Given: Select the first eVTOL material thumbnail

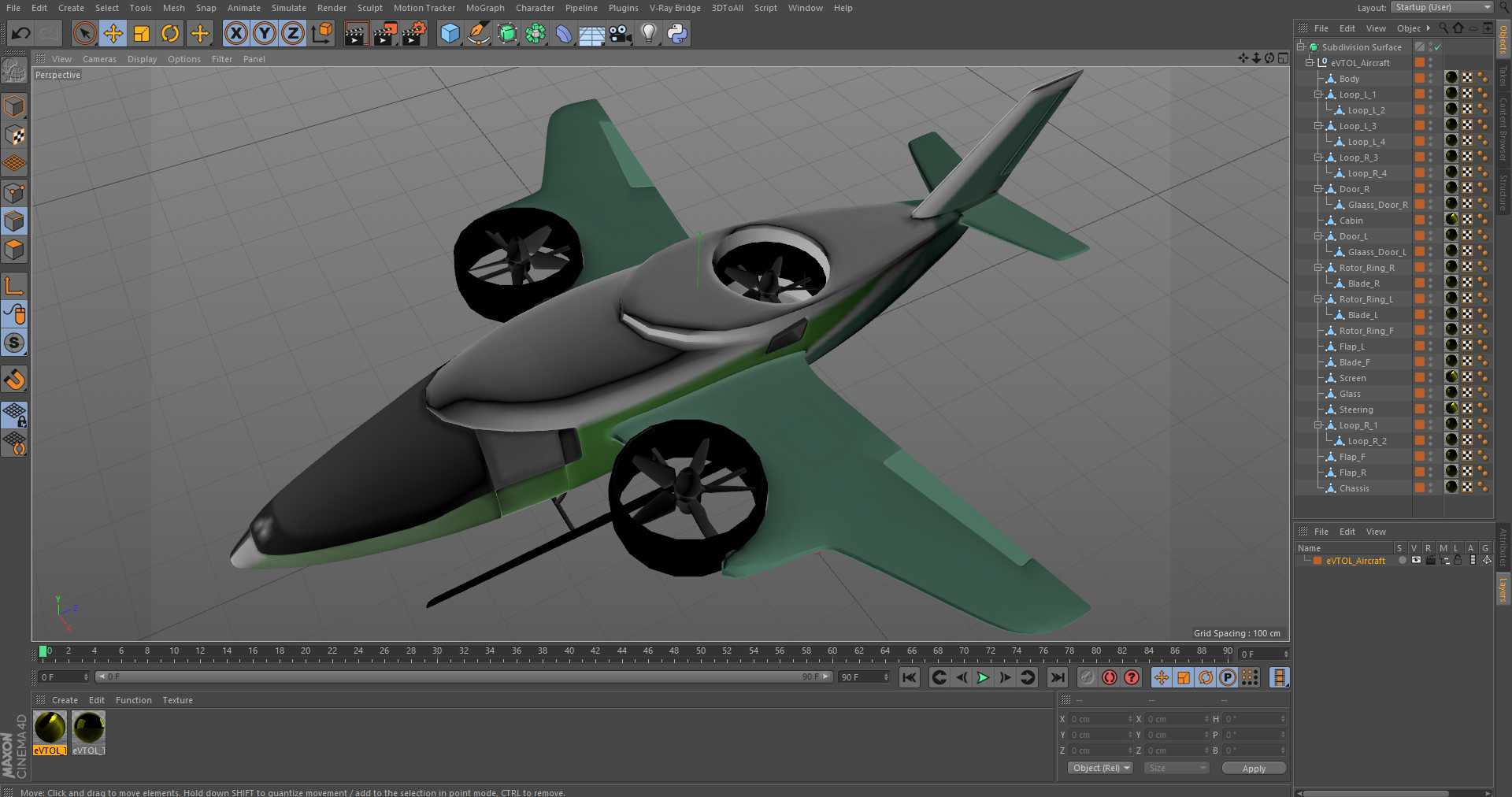Looking at the screenshot, I should (x=50, y=728).
